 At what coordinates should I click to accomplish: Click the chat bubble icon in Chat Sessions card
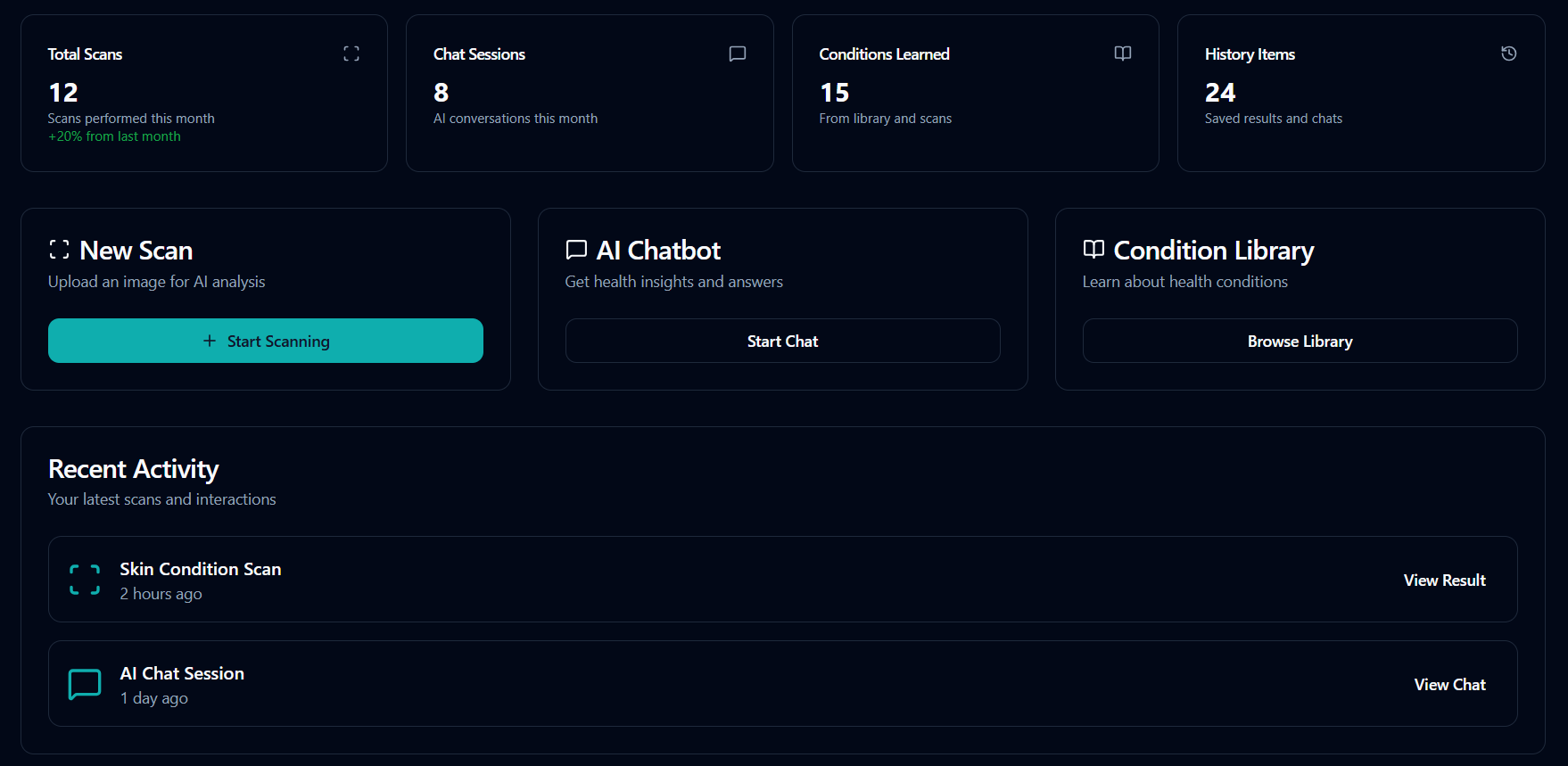[738, 54]
